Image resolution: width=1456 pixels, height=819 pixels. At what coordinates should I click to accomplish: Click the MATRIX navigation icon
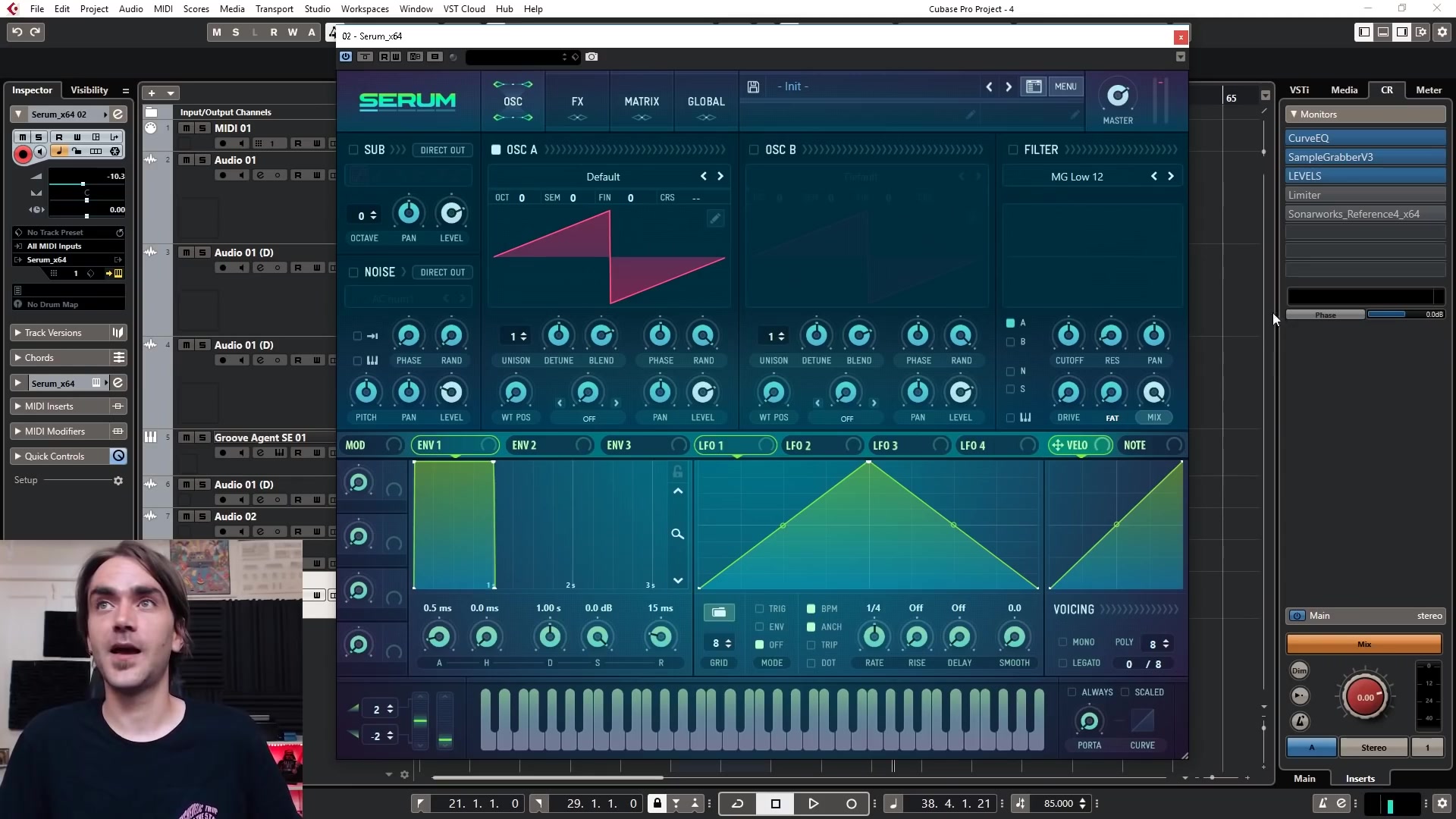[641, 101]
